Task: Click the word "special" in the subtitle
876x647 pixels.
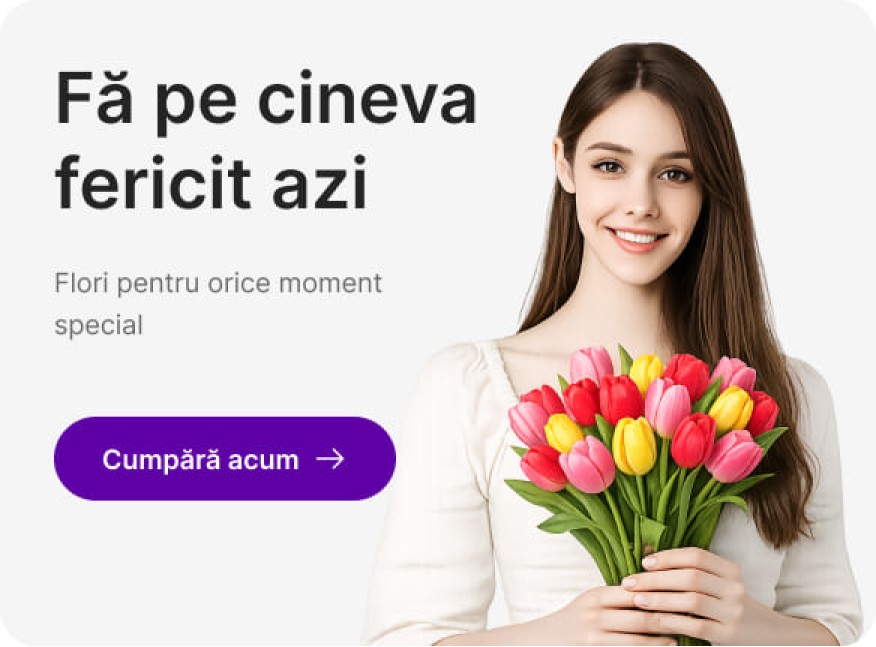Action: point(99,325)
